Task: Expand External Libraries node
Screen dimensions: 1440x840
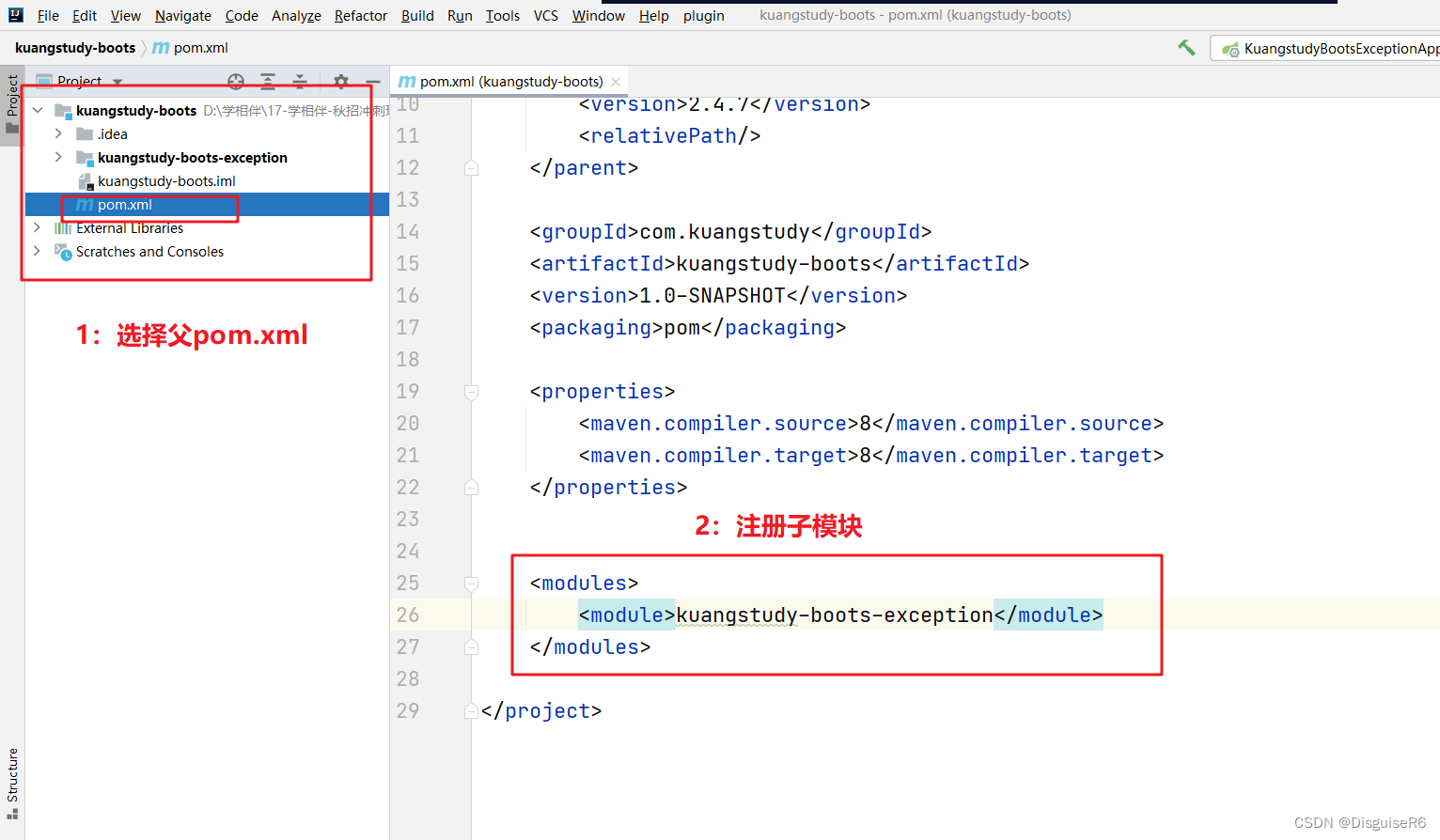Action: coord(37,227)
